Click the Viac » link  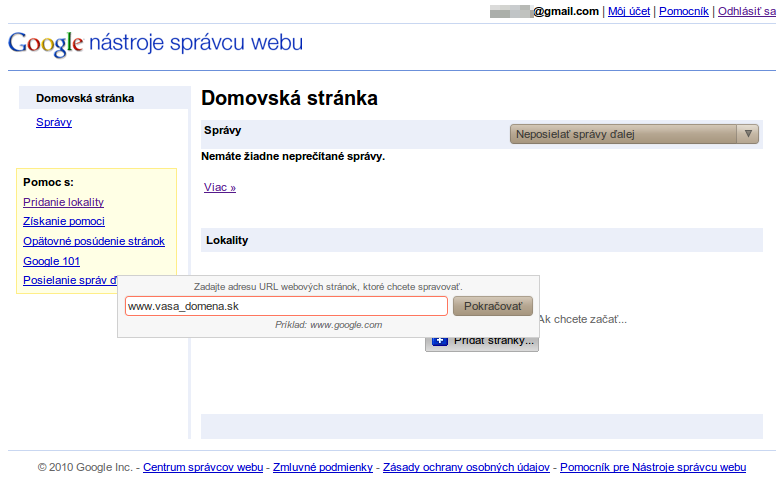[220, 187]
